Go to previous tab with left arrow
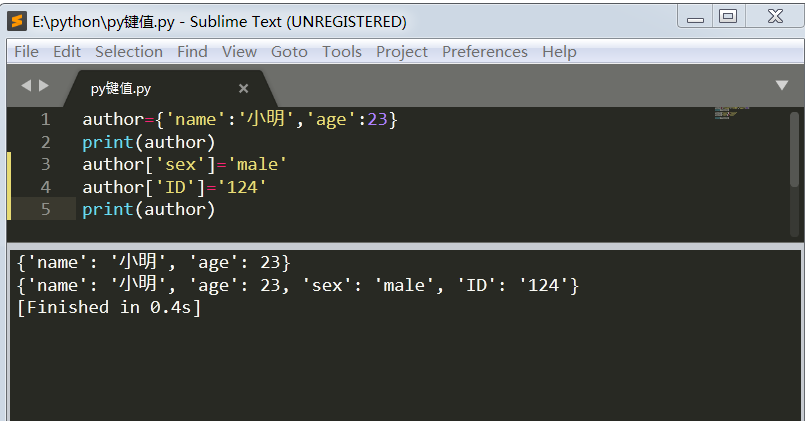Screen dimensions: 805x421 (26, 86)
